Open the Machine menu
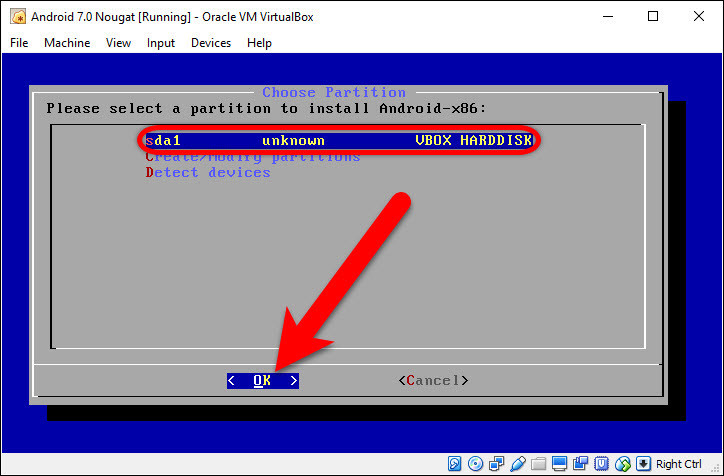This screenshot has height=476, width=724. (67, 43)
